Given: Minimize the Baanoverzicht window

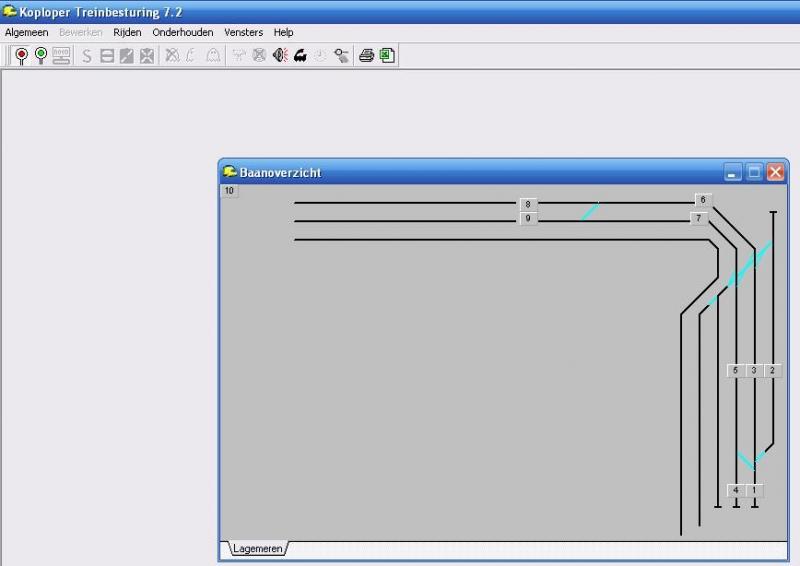Looking at the screenshot, I should (x=732, y=173).
